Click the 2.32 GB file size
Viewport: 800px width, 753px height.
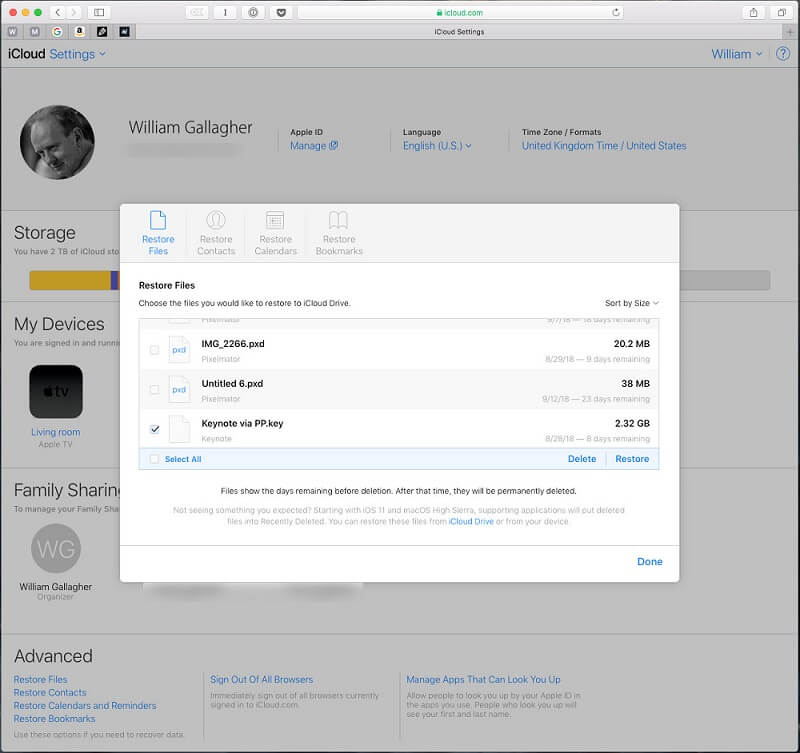[x=632, y=423]
